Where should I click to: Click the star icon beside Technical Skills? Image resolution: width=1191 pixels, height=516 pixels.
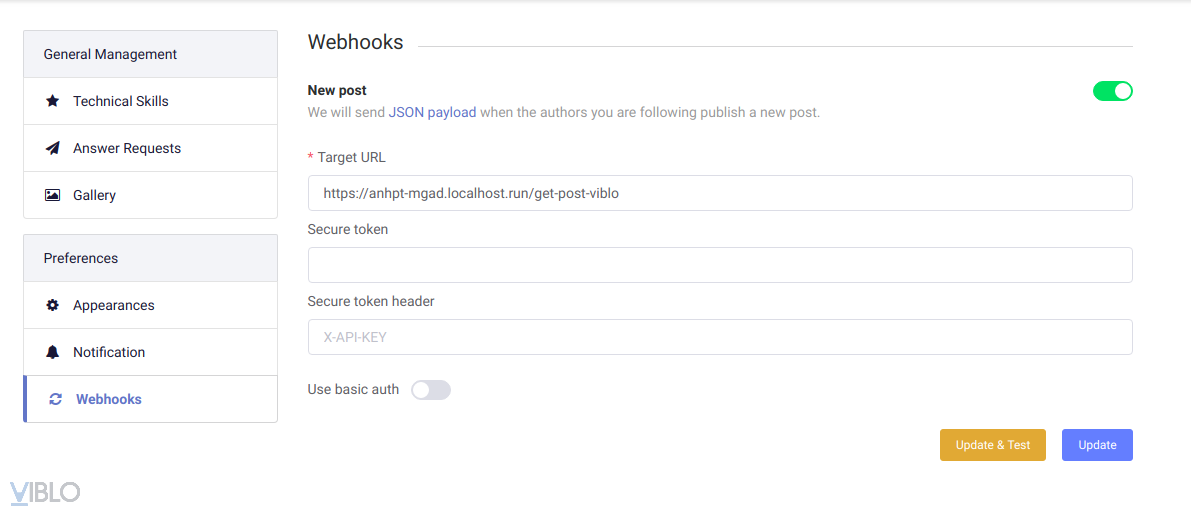click(x=53, y=101)
